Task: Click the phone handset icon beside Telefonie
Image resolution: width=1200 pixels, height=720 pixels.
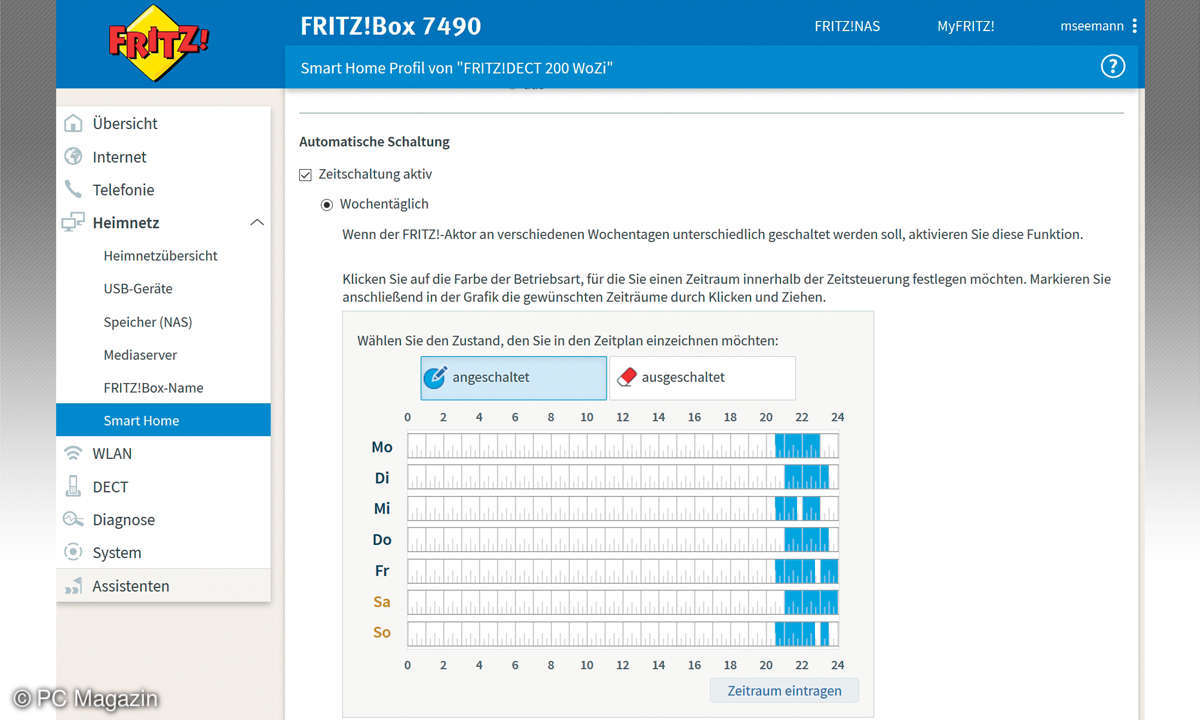Action: click(73, 189)
